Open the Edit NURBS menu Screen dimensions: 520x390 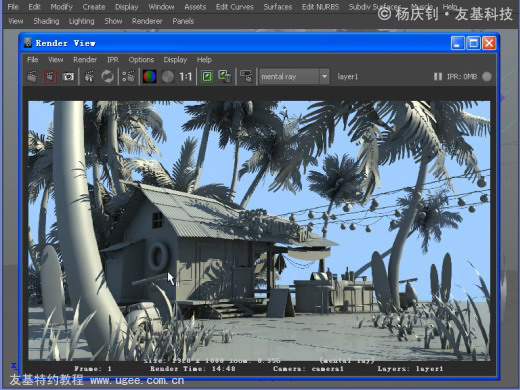320,7
